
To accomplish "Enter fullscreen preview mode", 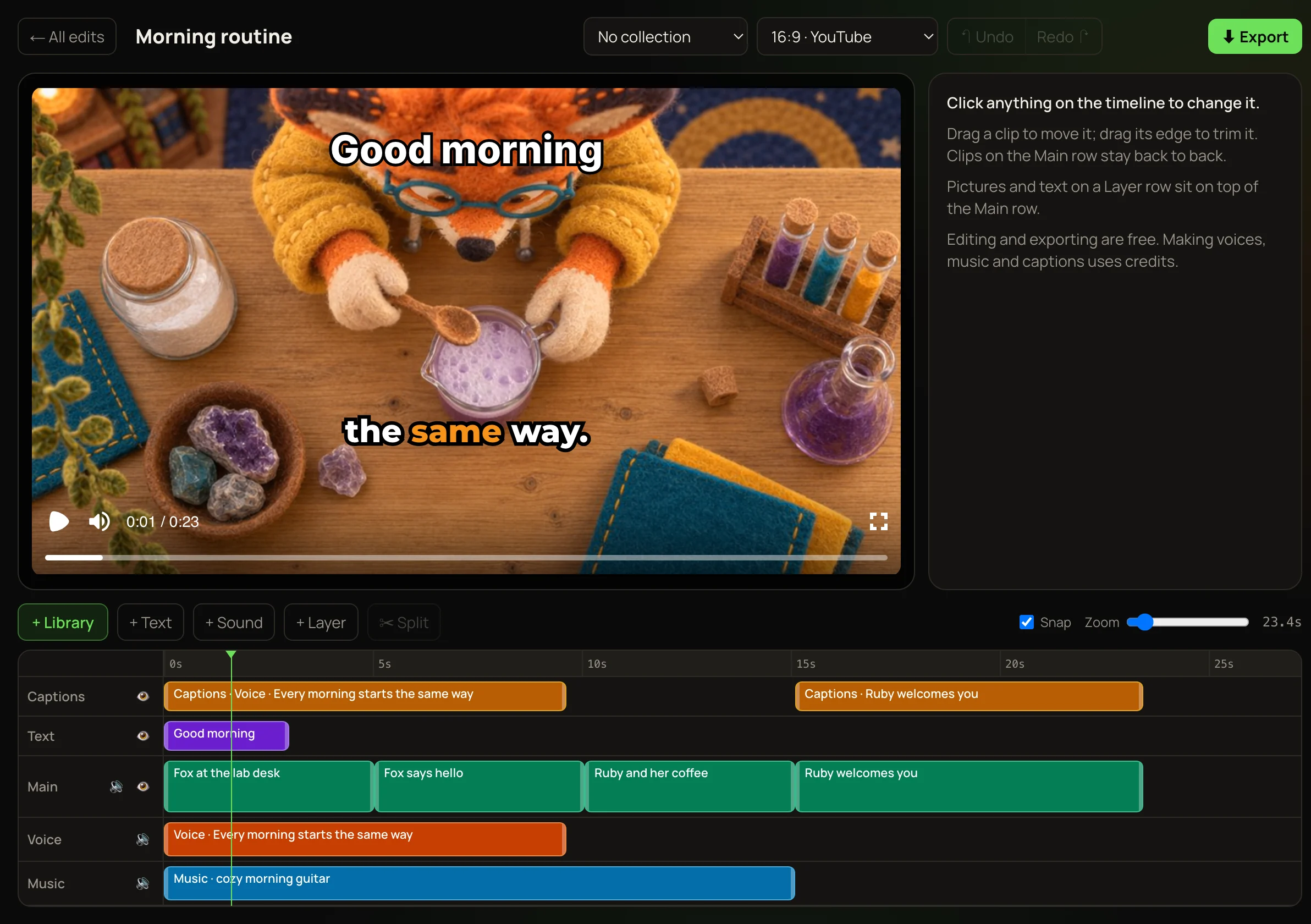I will point(878,521).
